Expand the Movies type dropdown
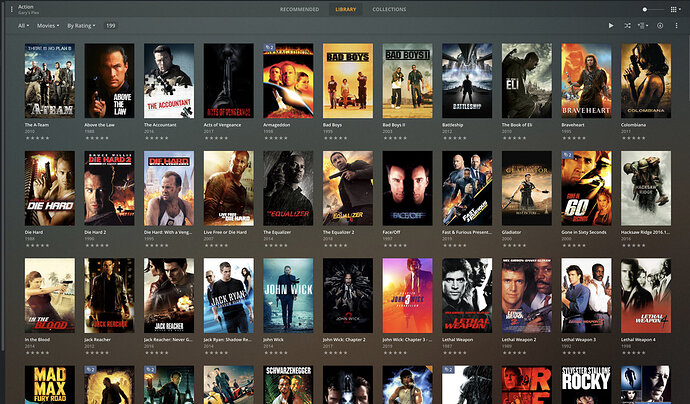This screenshot has width=690, height=404. pyautogui.click(x=48, y=26)
